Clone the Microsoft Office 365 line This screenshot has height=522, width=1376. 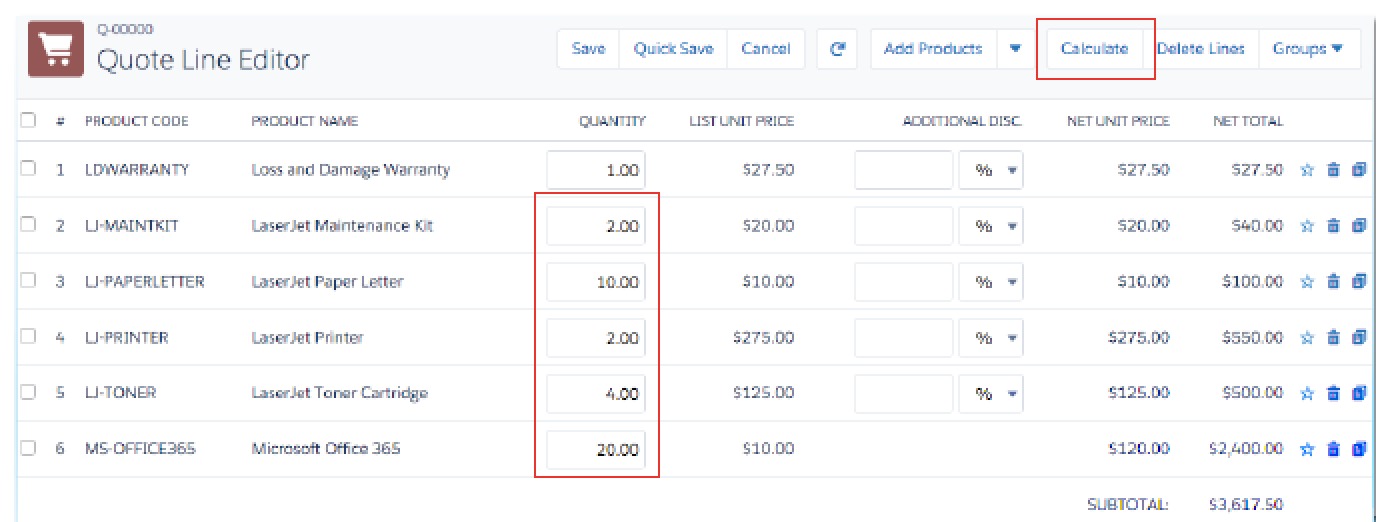tap(1358, 450)
